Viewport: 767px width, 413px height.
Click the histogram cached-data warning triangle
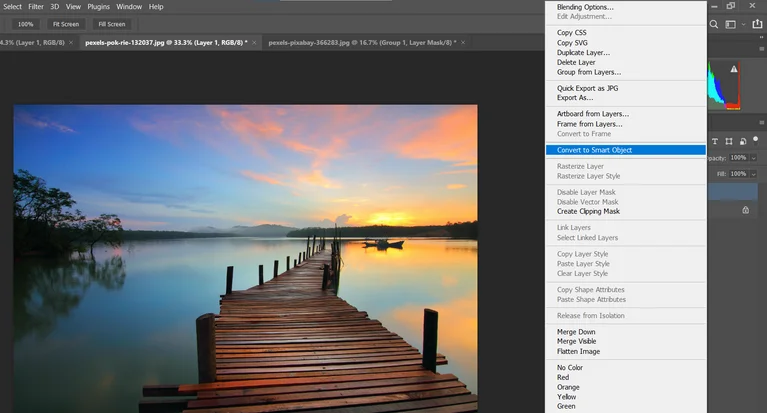pyautogui.click(x=734, y=69)
